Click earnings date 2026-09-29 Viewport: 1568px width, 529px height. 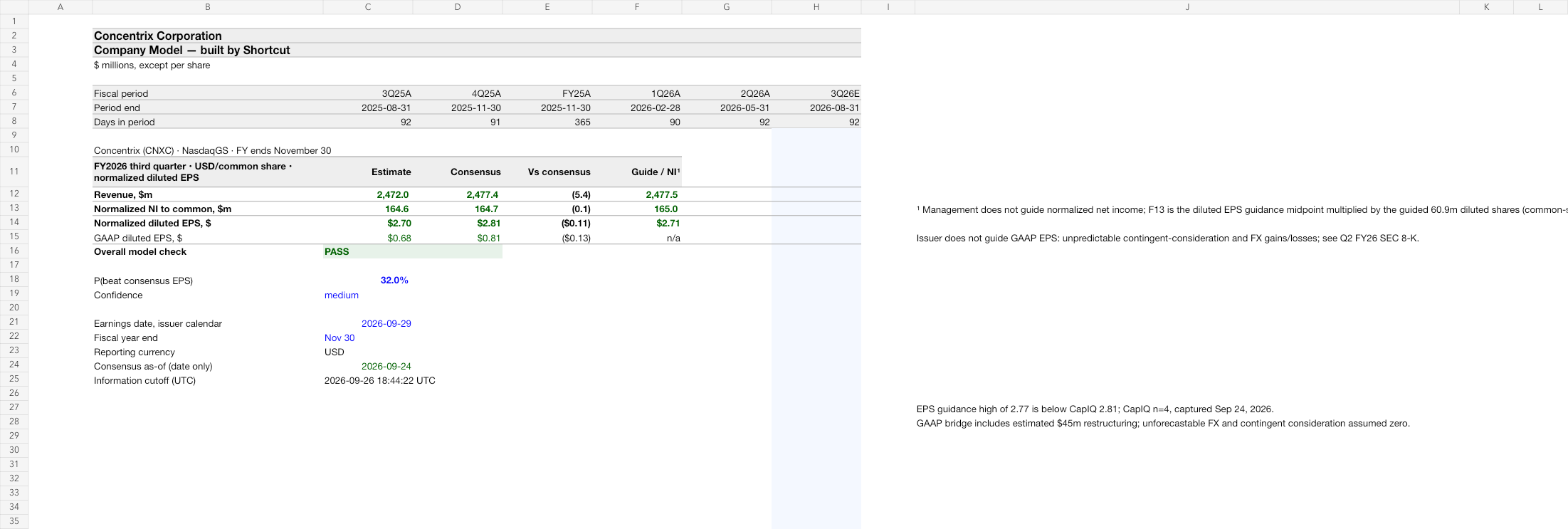point(368,323)
